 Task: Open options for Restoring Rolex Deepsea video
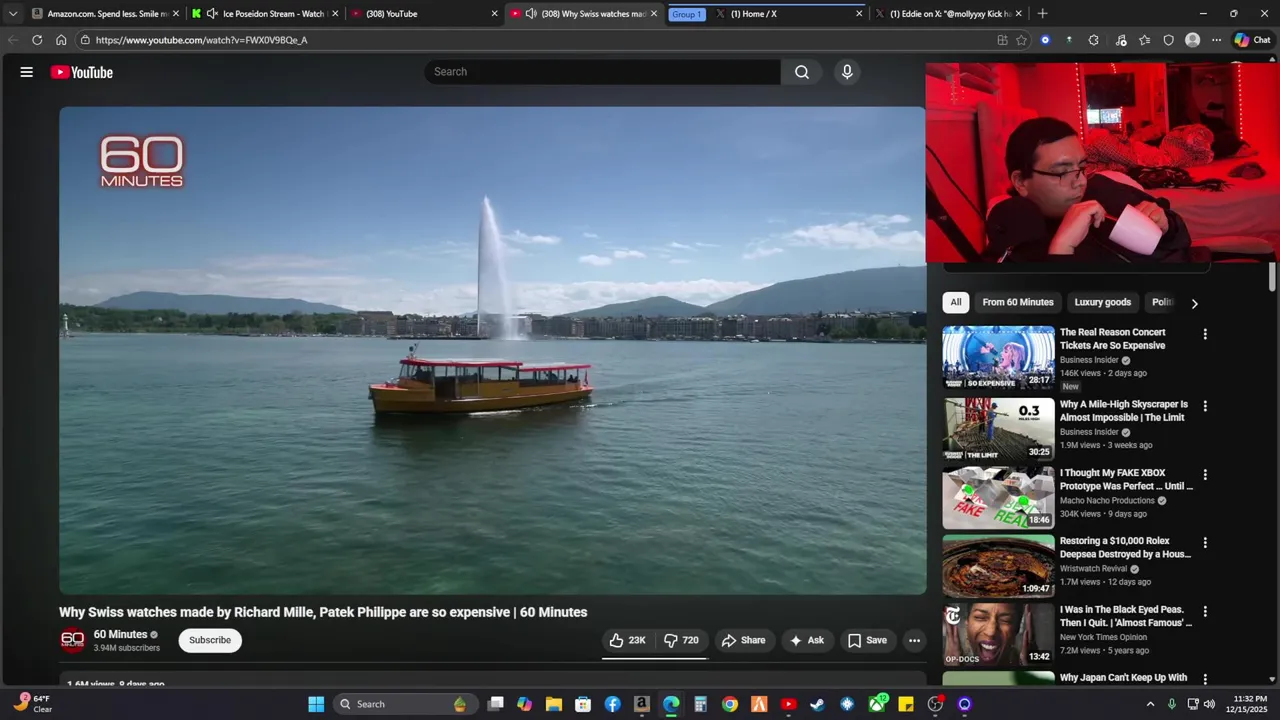click(x=1205, y=543)
